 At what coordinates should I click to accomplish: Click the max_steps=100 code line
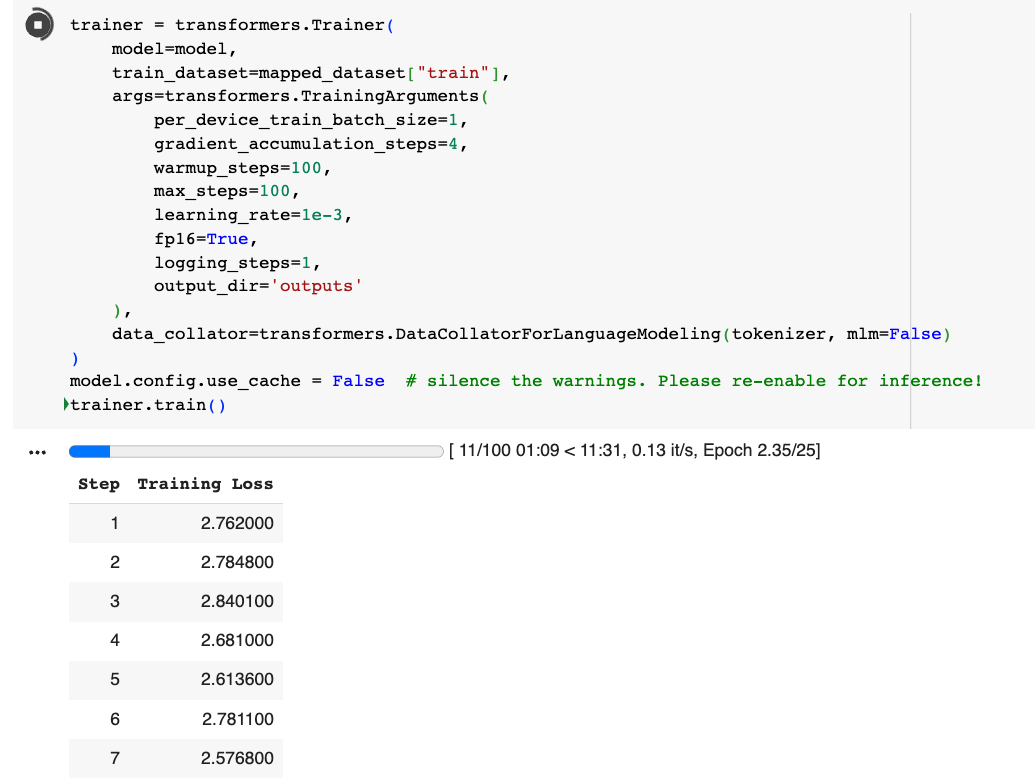[x=226, y=191]
